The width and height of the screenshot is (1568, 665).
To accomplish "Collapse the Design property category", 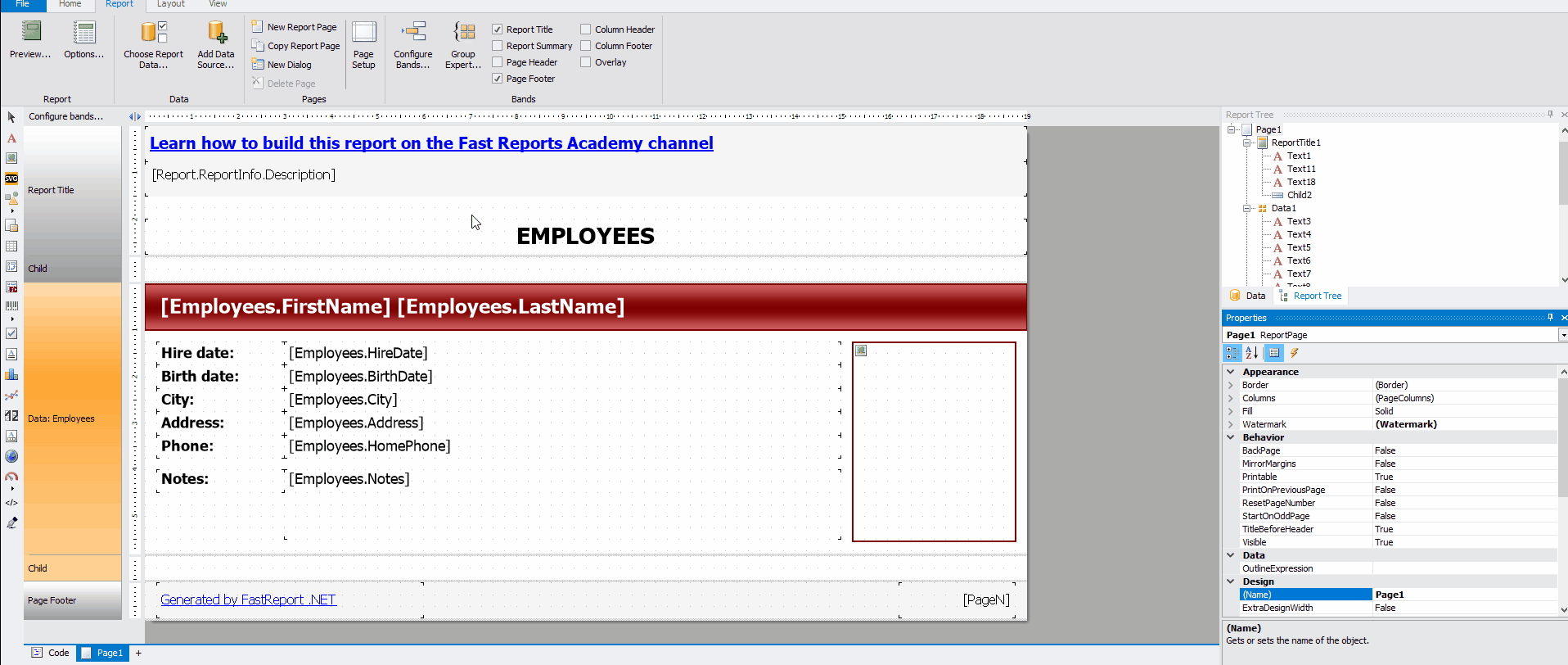I will (x=1230, y=581).
